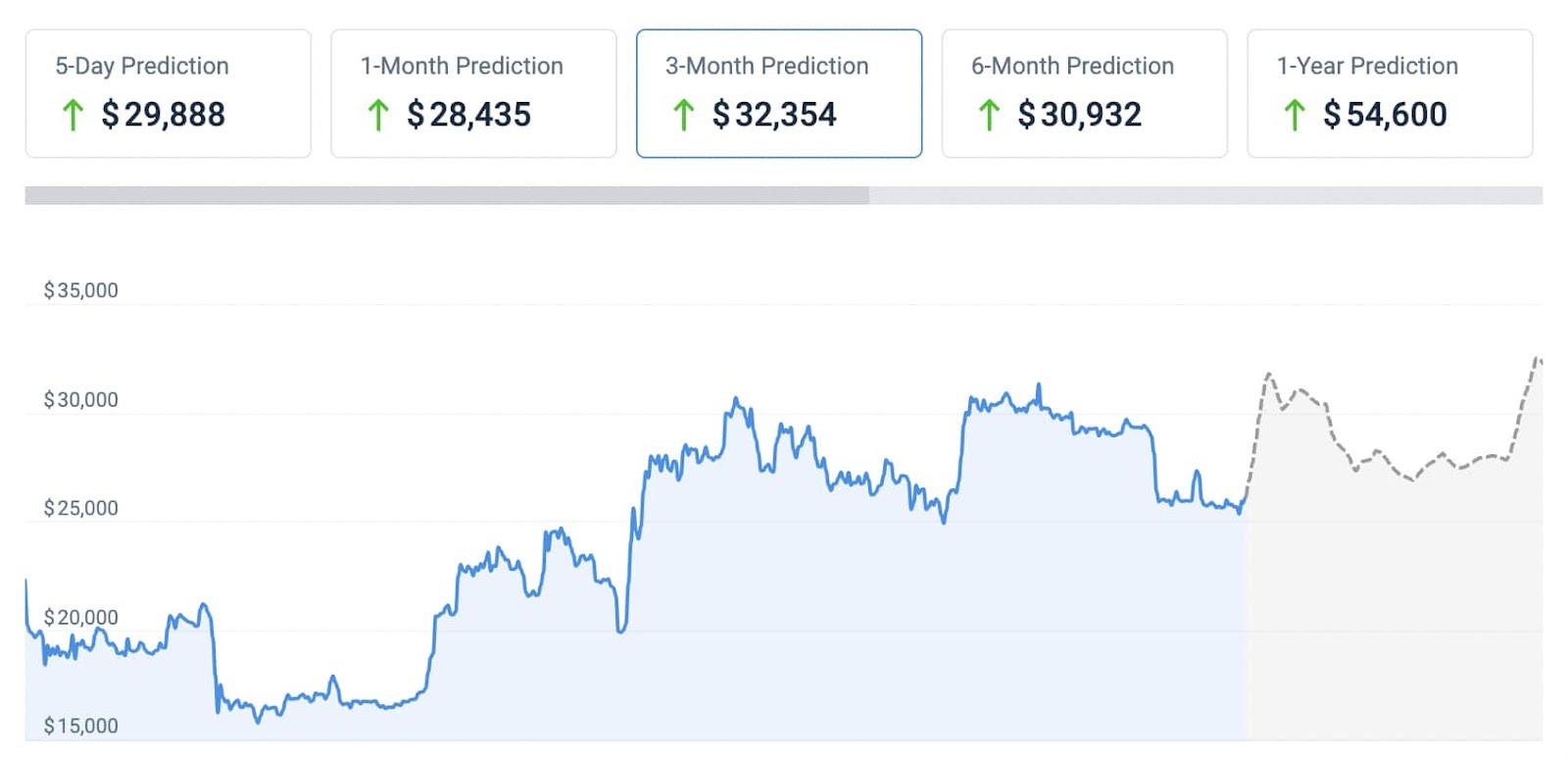
Task: Click the $54,600 predicted price
Action: [x=1385, y=115]
